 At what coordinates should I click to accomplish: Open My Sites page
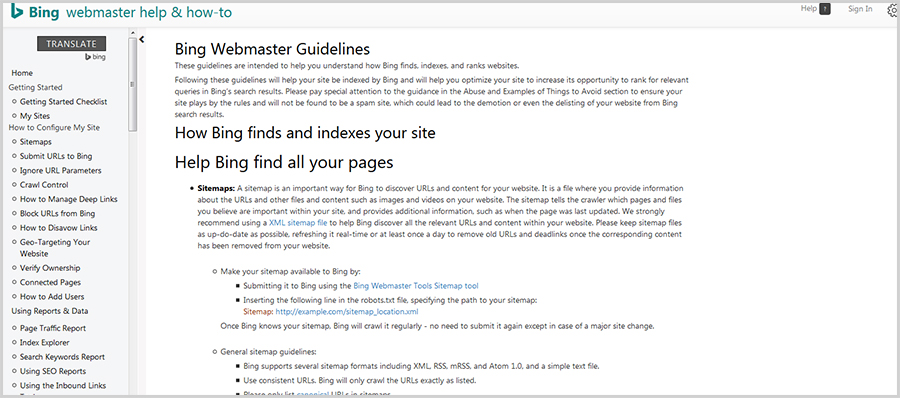click(x=35, y=116)
